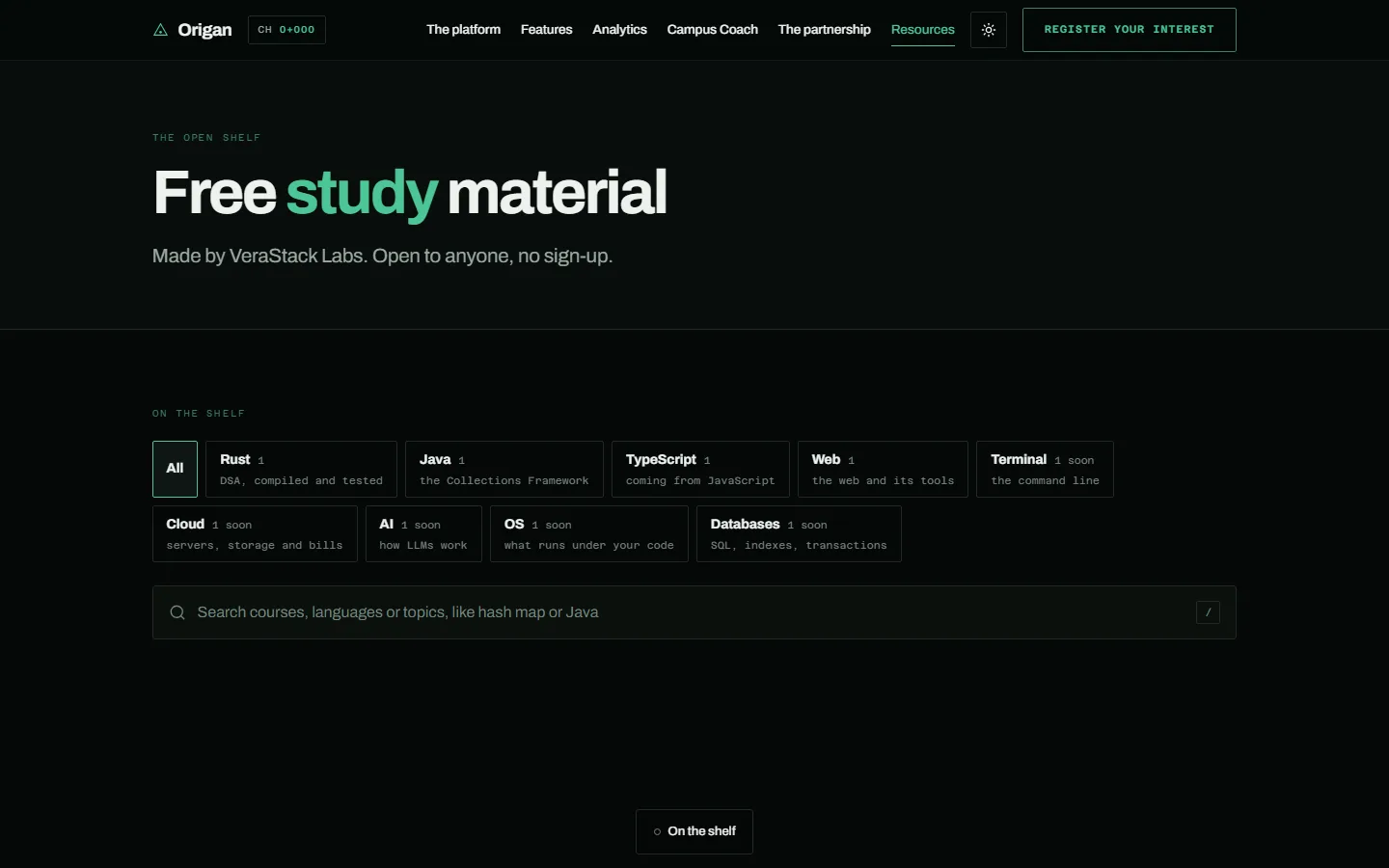Viewport: 1389px width, 868px height.
Task: Open The partnership nav link
Action: click(x=825, y=30)
